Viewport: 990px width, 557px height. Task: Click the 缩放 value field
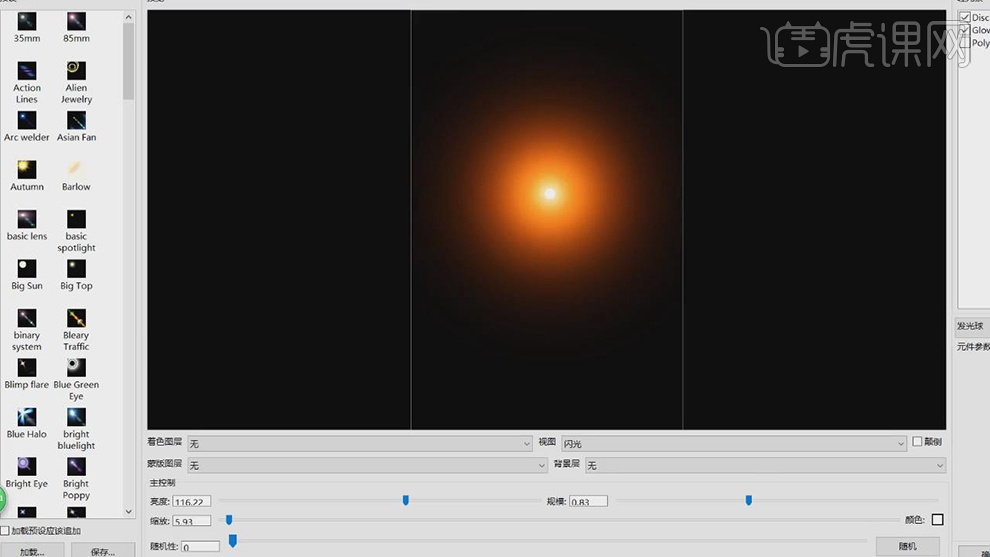point(191,521)
